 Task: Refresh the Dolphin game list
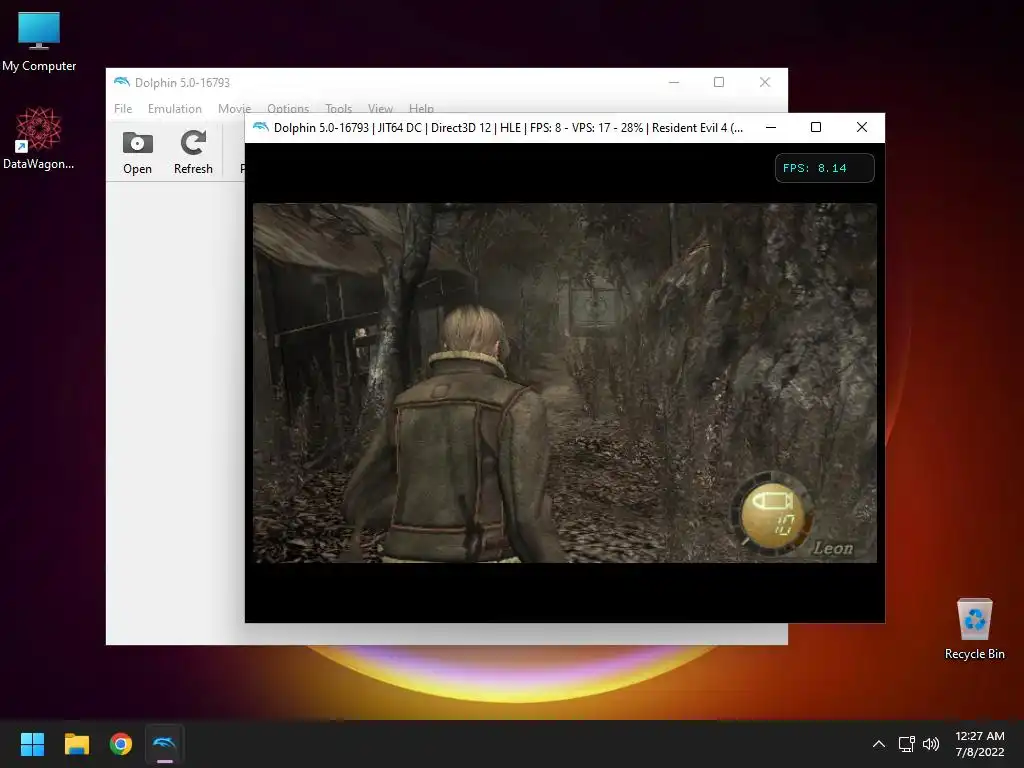(x=193, y=153)
